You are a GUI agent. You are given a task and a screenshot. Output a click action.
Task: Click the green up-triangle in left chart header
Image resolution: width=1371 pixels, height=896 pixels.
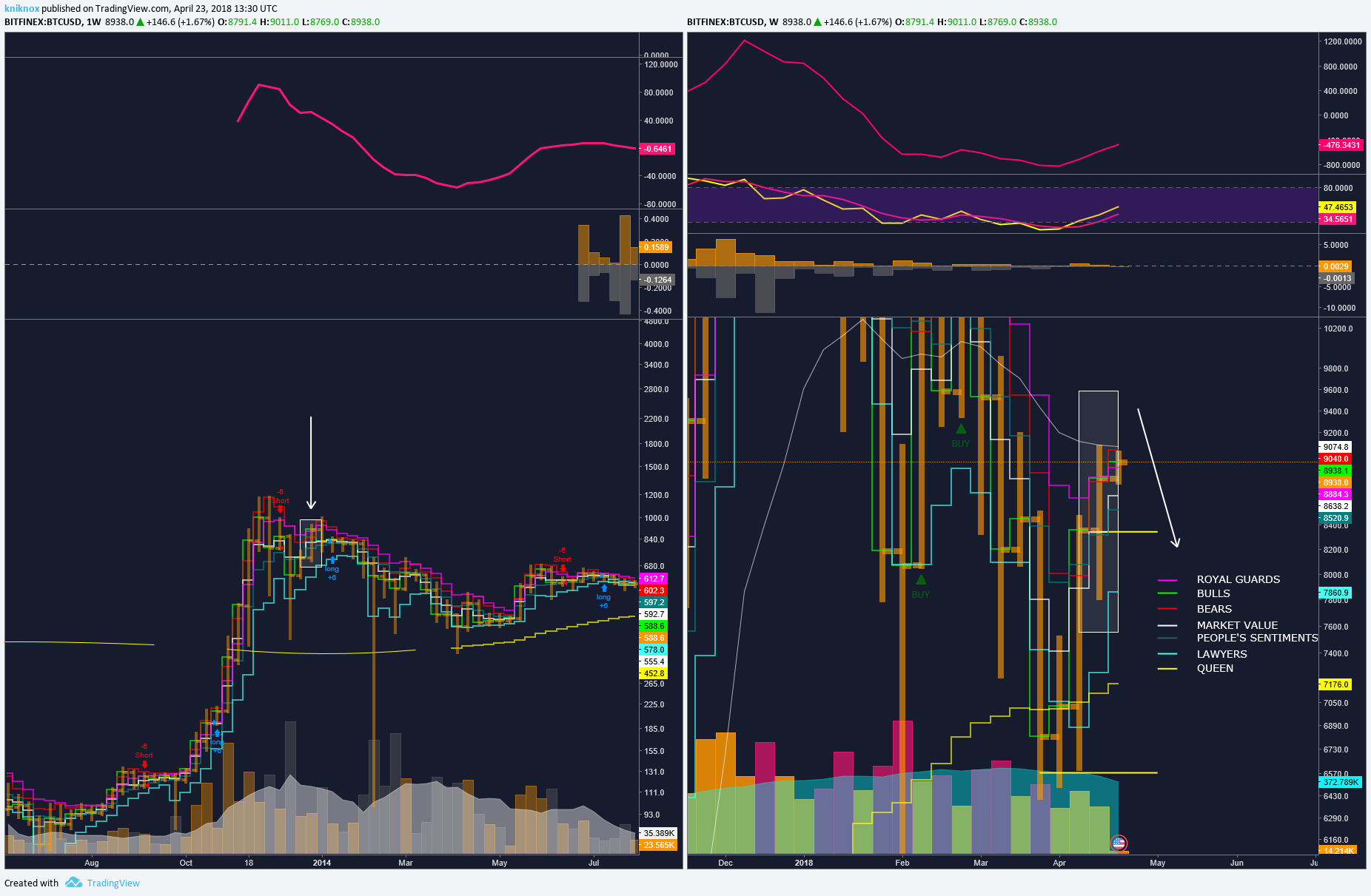[140, 22]
